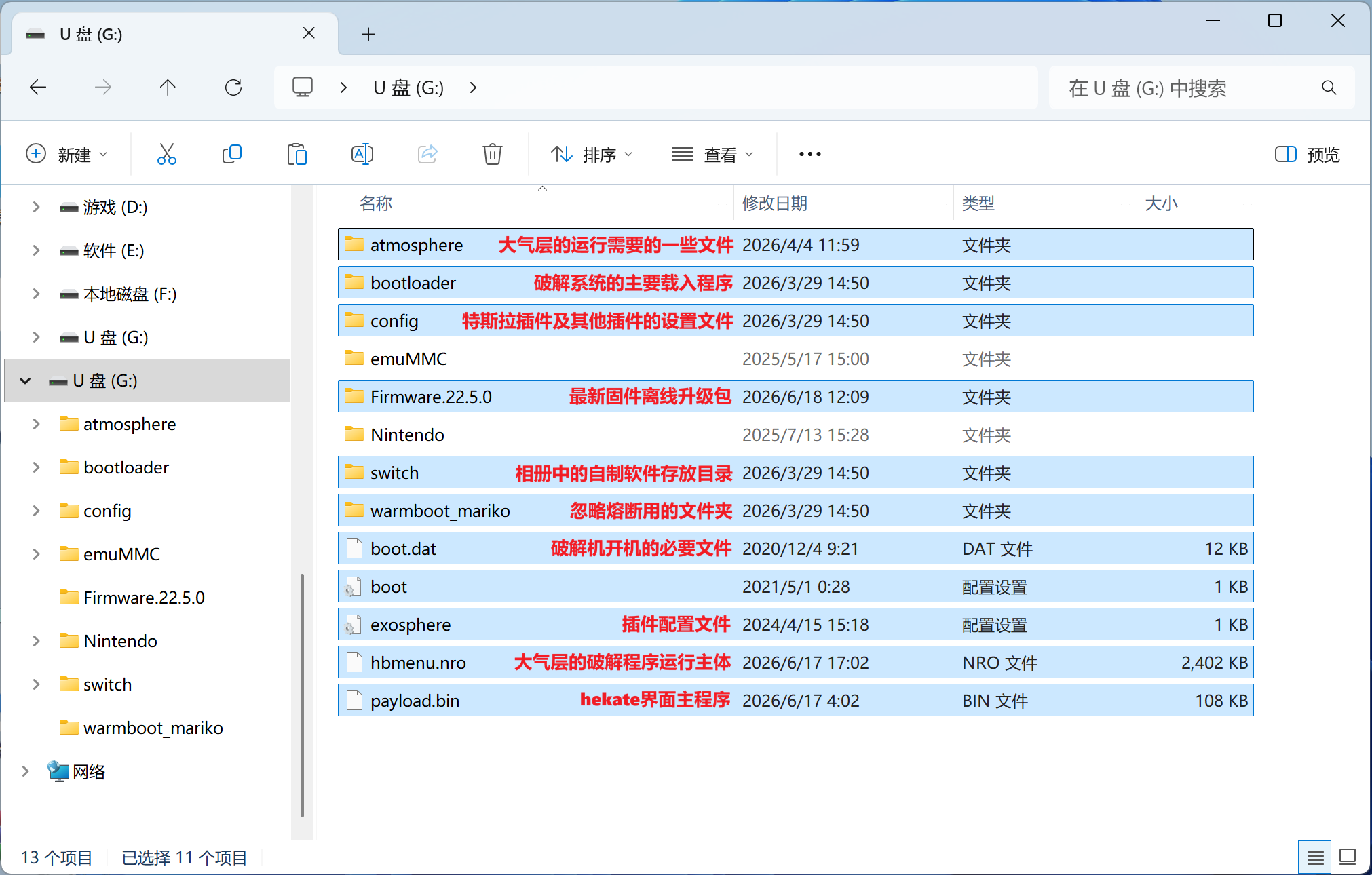
Task: Click the Rename icon in toolbar
Action: (362, 155)
